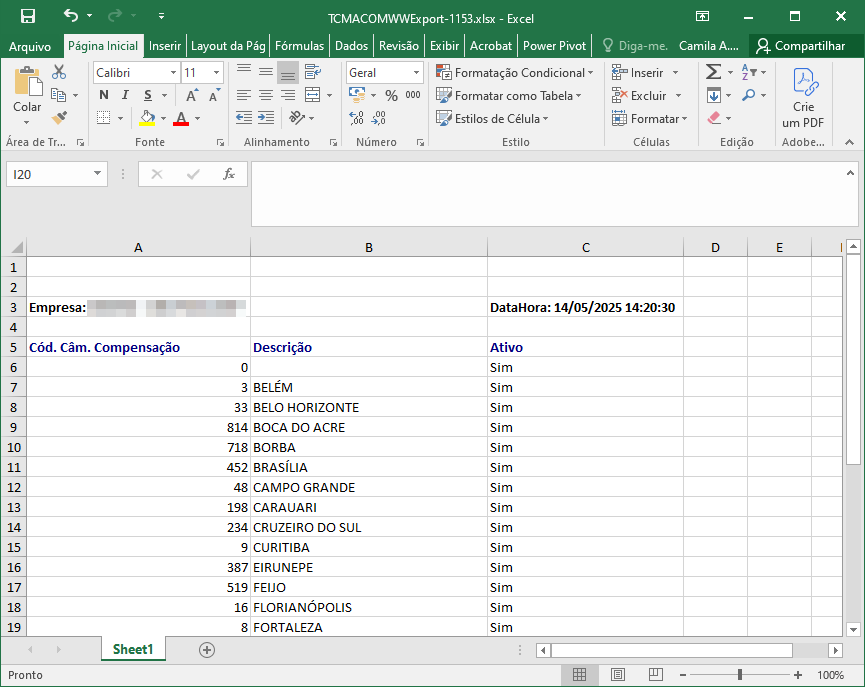Screen dimensions: 865x687
Task: Switch to the Fórmulas tab
Action: click(300, 46)
